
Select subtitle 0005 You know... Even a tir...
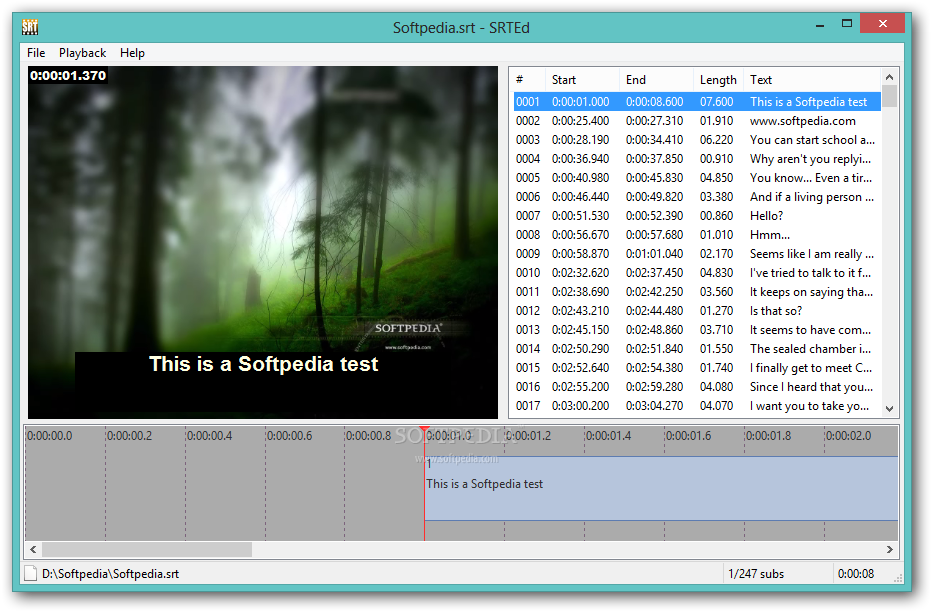pos(697,178)
